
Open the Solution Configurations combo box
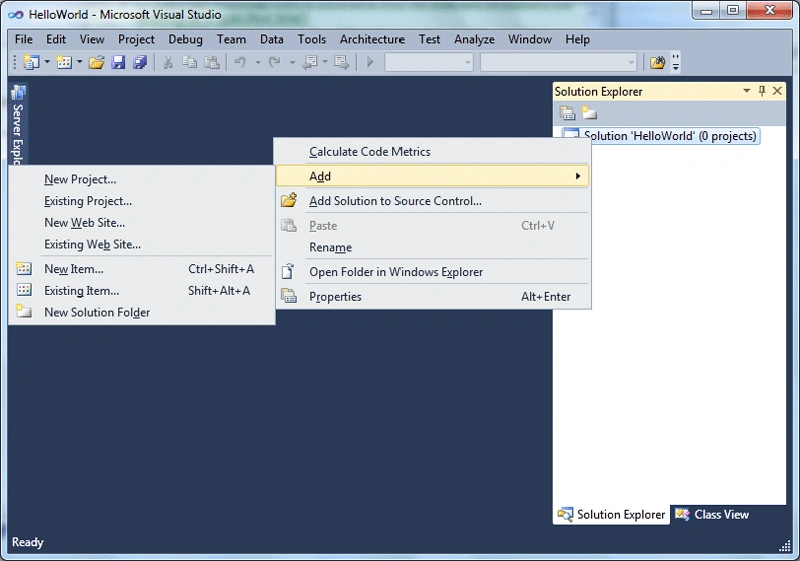pos(429,62)
